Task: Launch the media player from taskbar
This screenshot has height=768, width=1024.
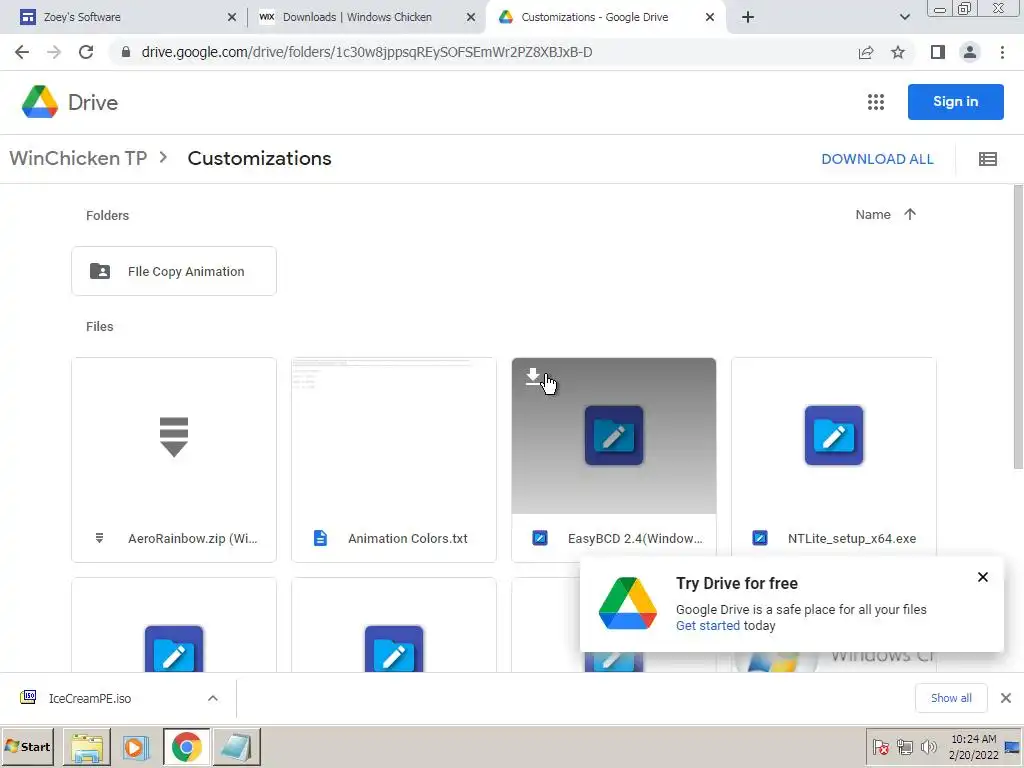Action: [x=136, y=746]
